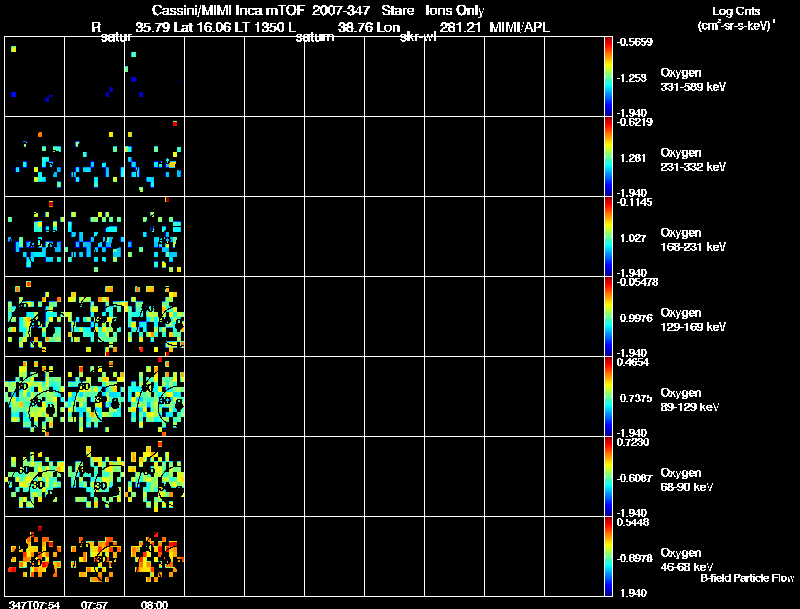Click the B-field Particle Flow legend text
Screen dimensions: 800x609
(746, 578)
